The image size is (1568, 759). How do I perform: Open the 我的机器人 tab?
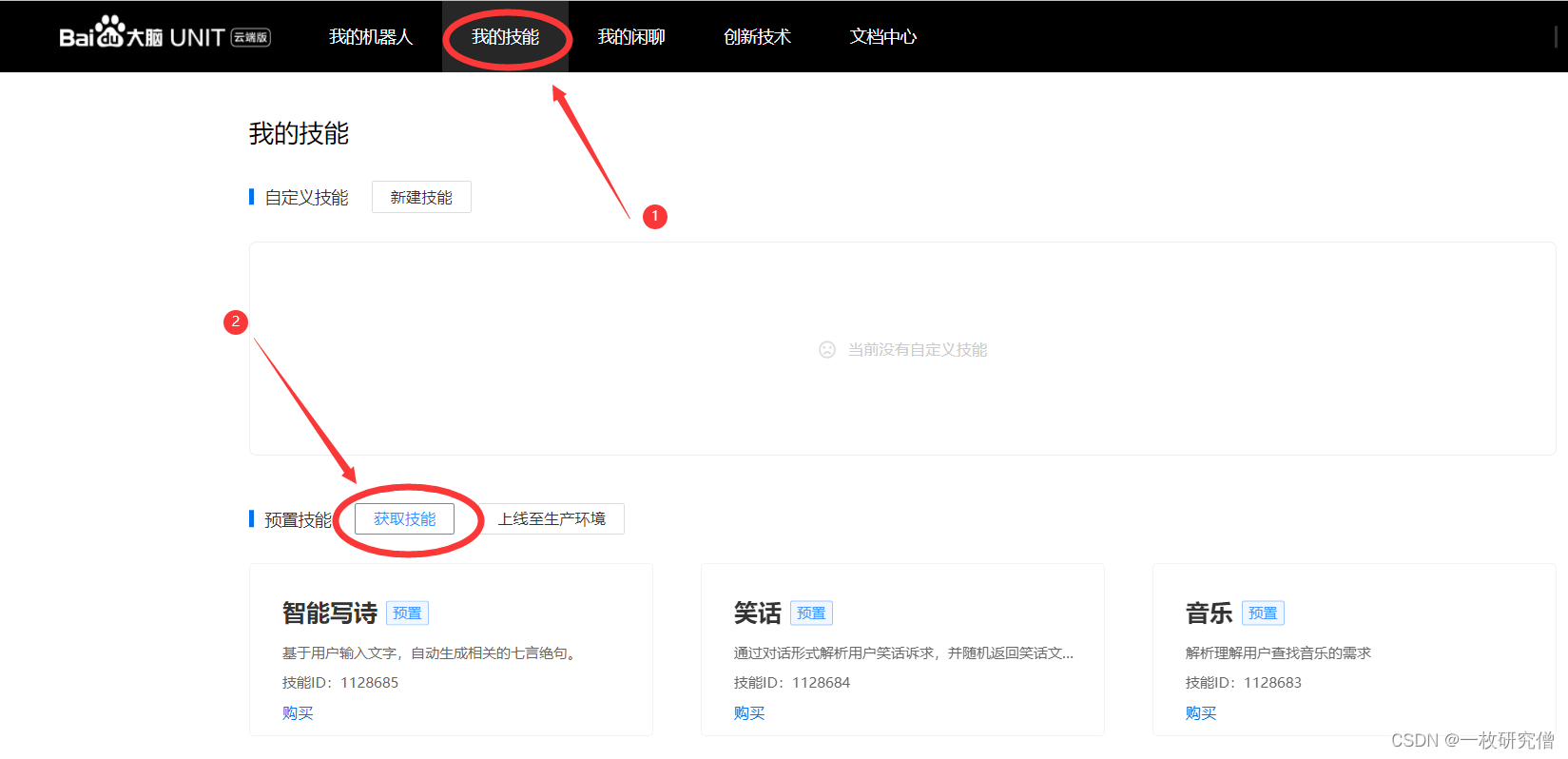(x=371, y=37)
